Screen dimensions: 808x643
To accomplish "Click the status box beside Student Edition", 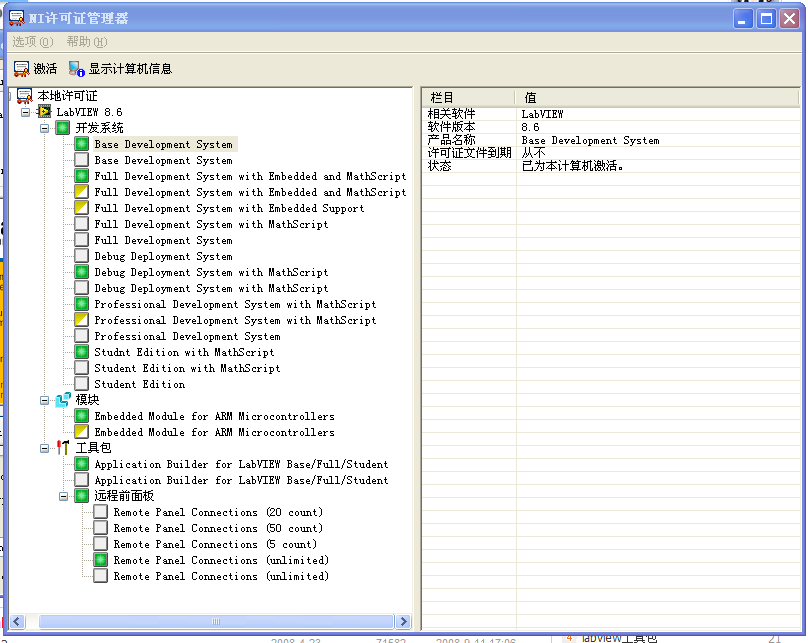I will (x=81, y=384).
